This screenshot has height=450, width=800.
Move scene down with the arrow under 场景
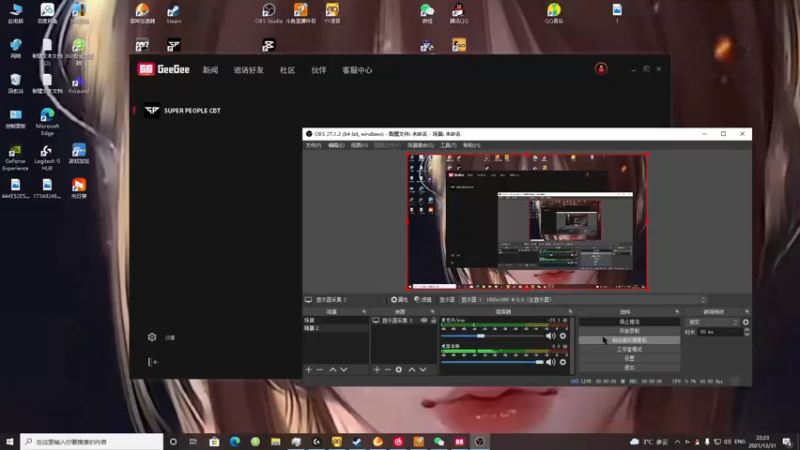[344, 369]
